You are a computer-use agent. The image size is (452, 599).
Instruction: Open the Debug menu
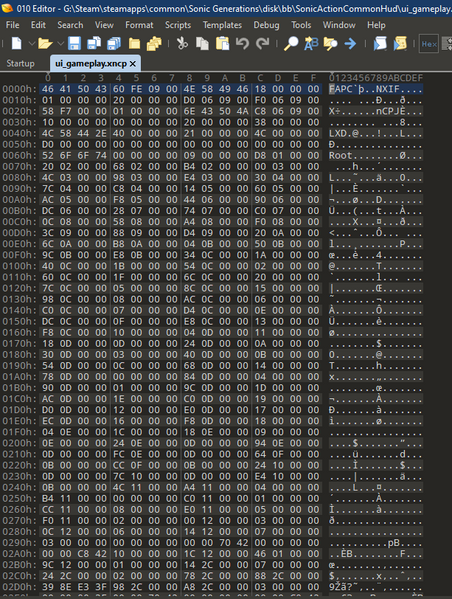tap(266, 25)
